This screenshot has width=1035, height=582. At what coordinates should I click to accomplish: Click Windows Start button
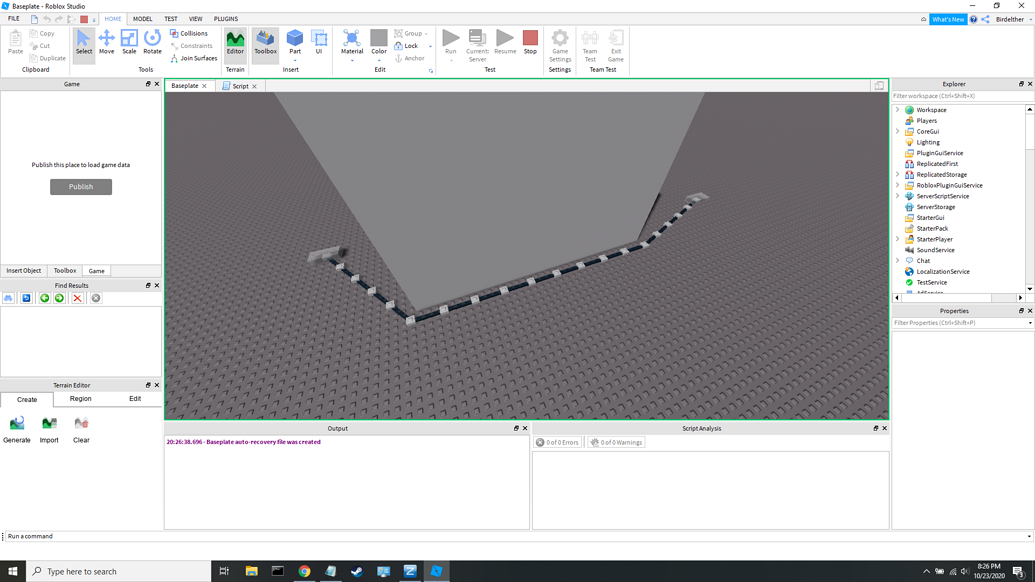[x=13, y=571]
